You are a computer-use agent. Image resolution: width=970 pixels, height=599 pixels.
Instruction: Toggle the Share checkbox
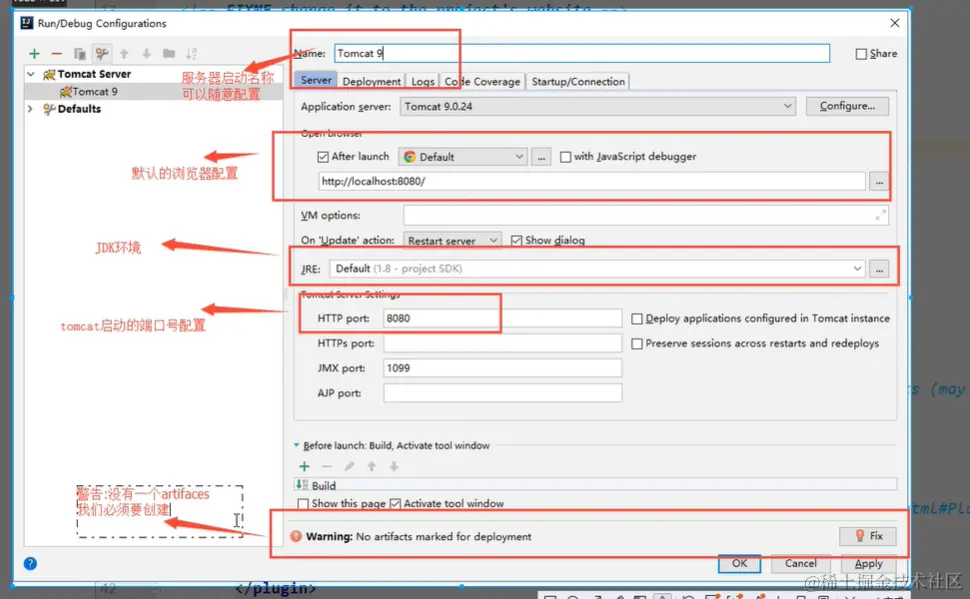click(x=861, y=54)
